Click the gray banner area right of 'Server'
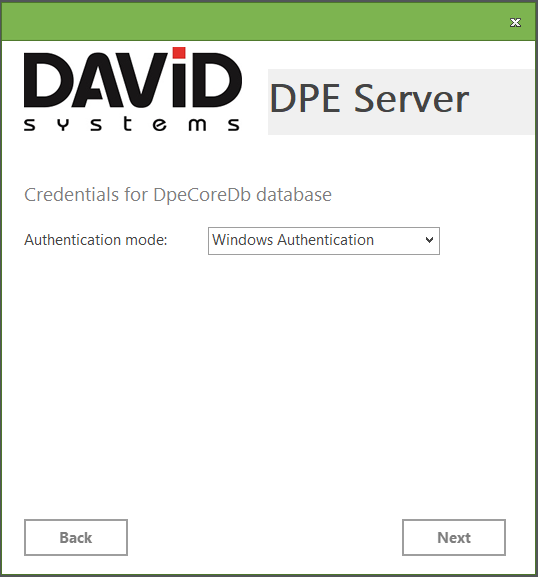Screen dimensions: 538x577 point(502,102)
